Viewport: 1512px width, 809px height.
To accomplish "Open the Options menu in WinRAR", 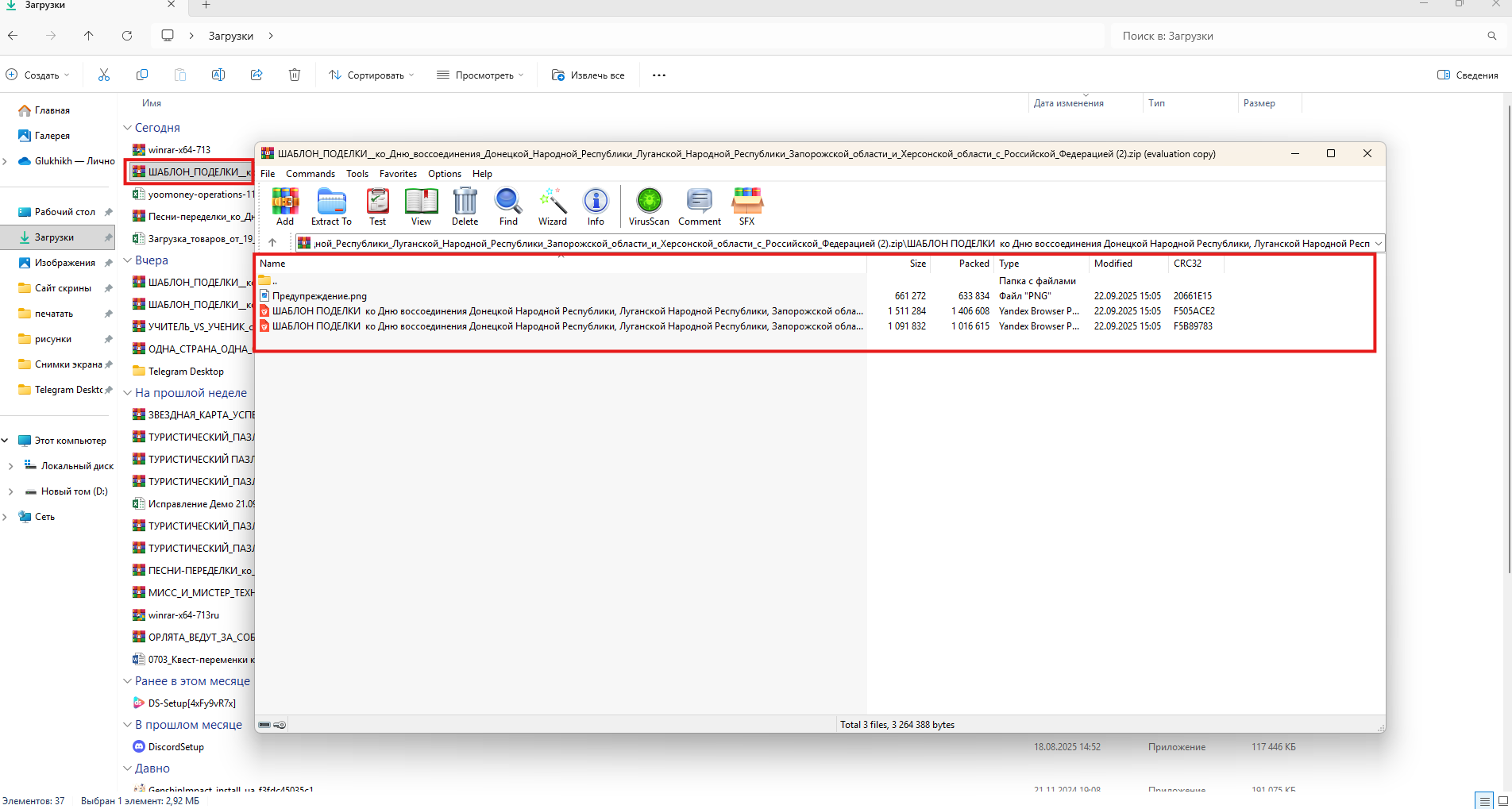I will (x=444, y=174).
